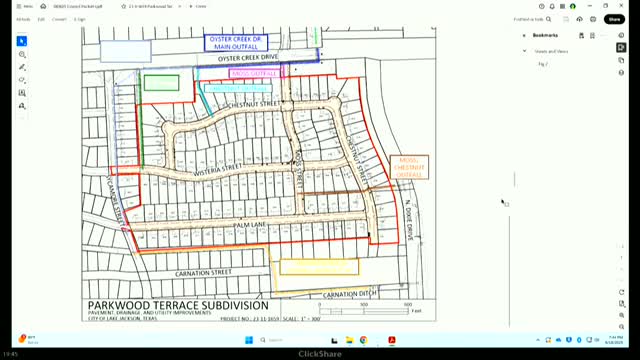Close the Bookmarks panel
The image size is (640, 360).
click(524, 36)
